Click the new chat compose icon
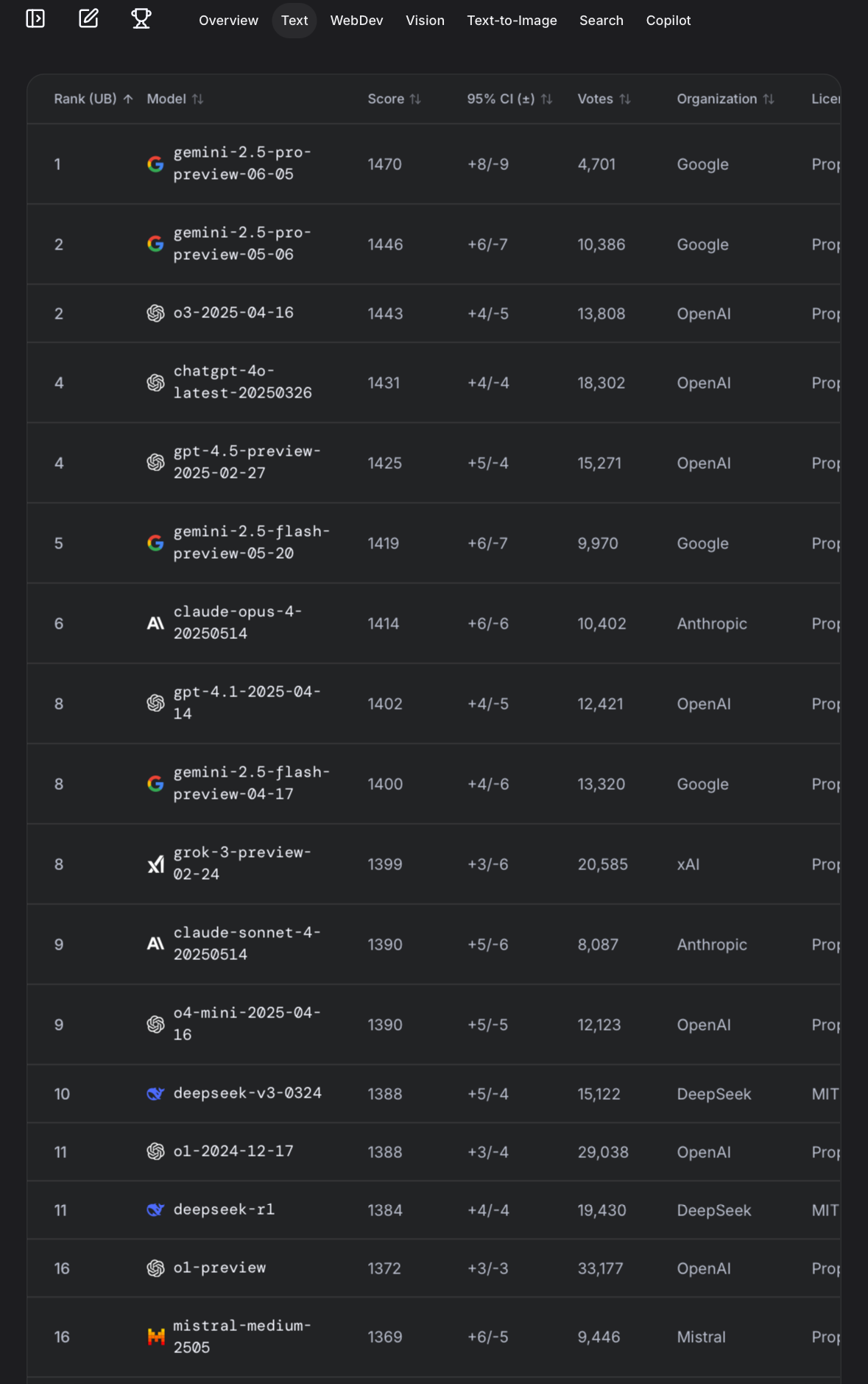The width and height of the screenshot is (868, 1384). tap(88, 18)
